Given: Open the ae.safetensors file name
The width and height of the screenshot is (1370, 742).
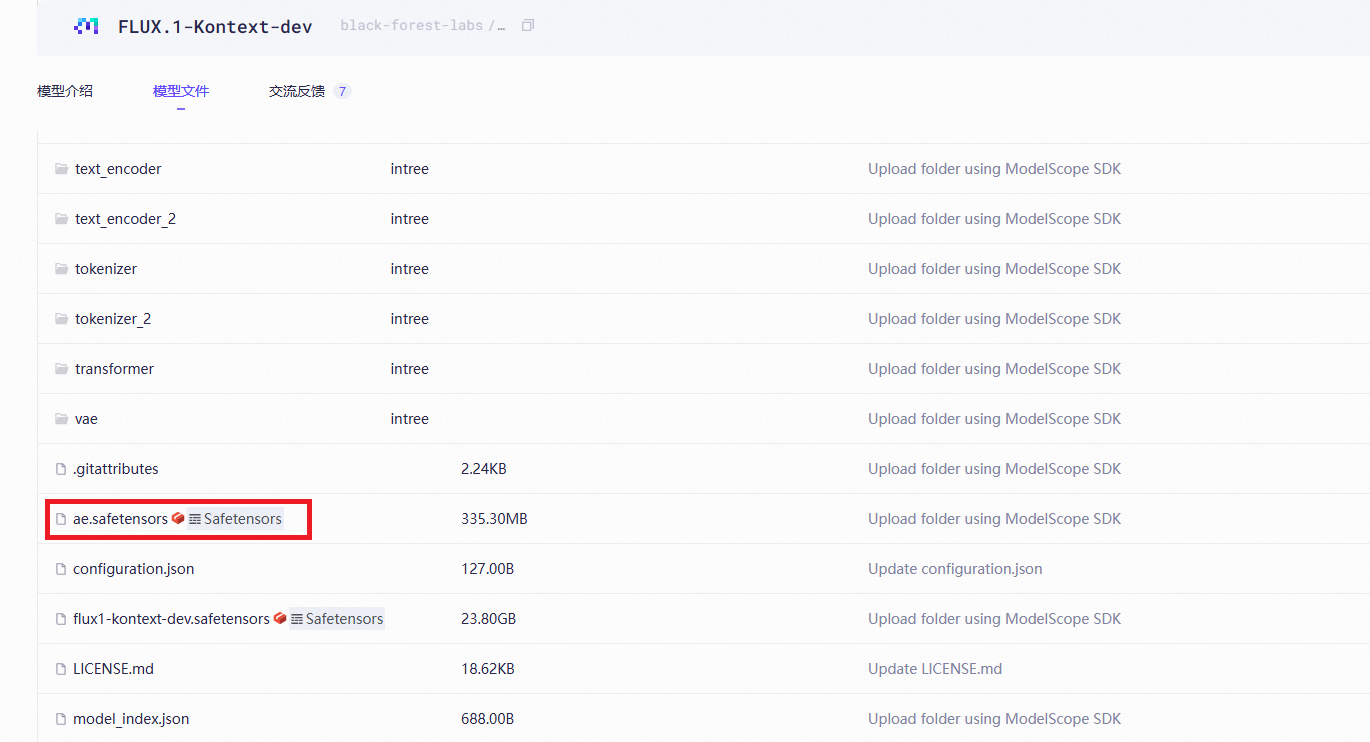Looking at the screenshot, I should point(120,519).
